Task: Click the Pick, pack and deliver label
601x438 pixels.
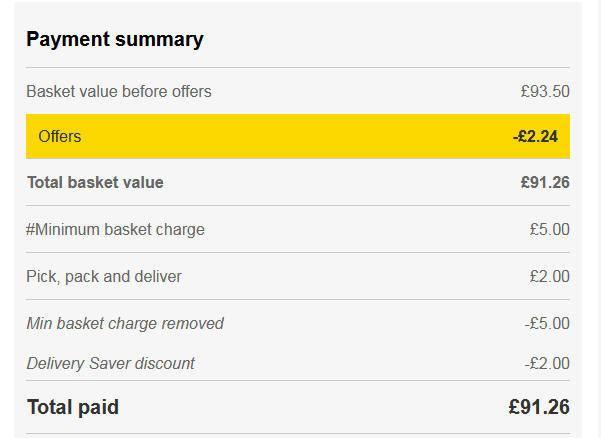Action: click(x=104, y=277)
